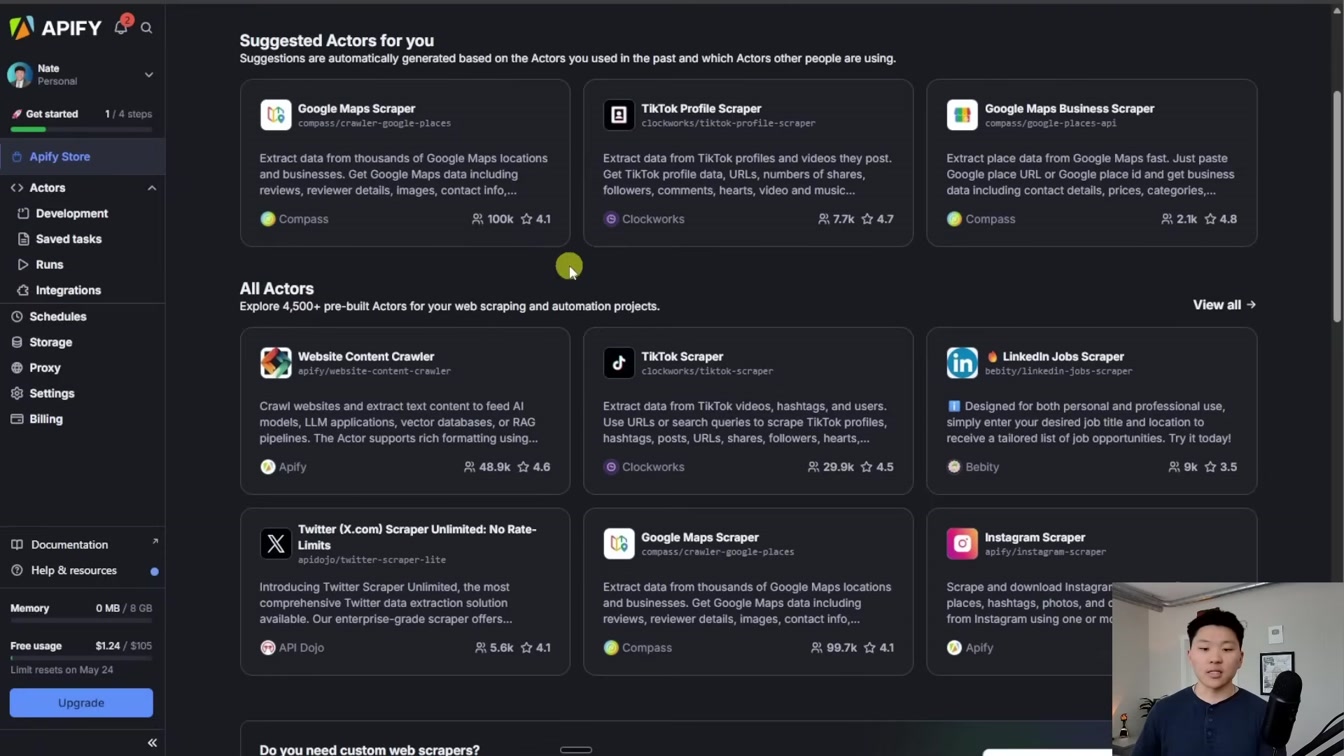Screen dimensions: 1344x756
Task: Go to Storage
Action: 51,342
